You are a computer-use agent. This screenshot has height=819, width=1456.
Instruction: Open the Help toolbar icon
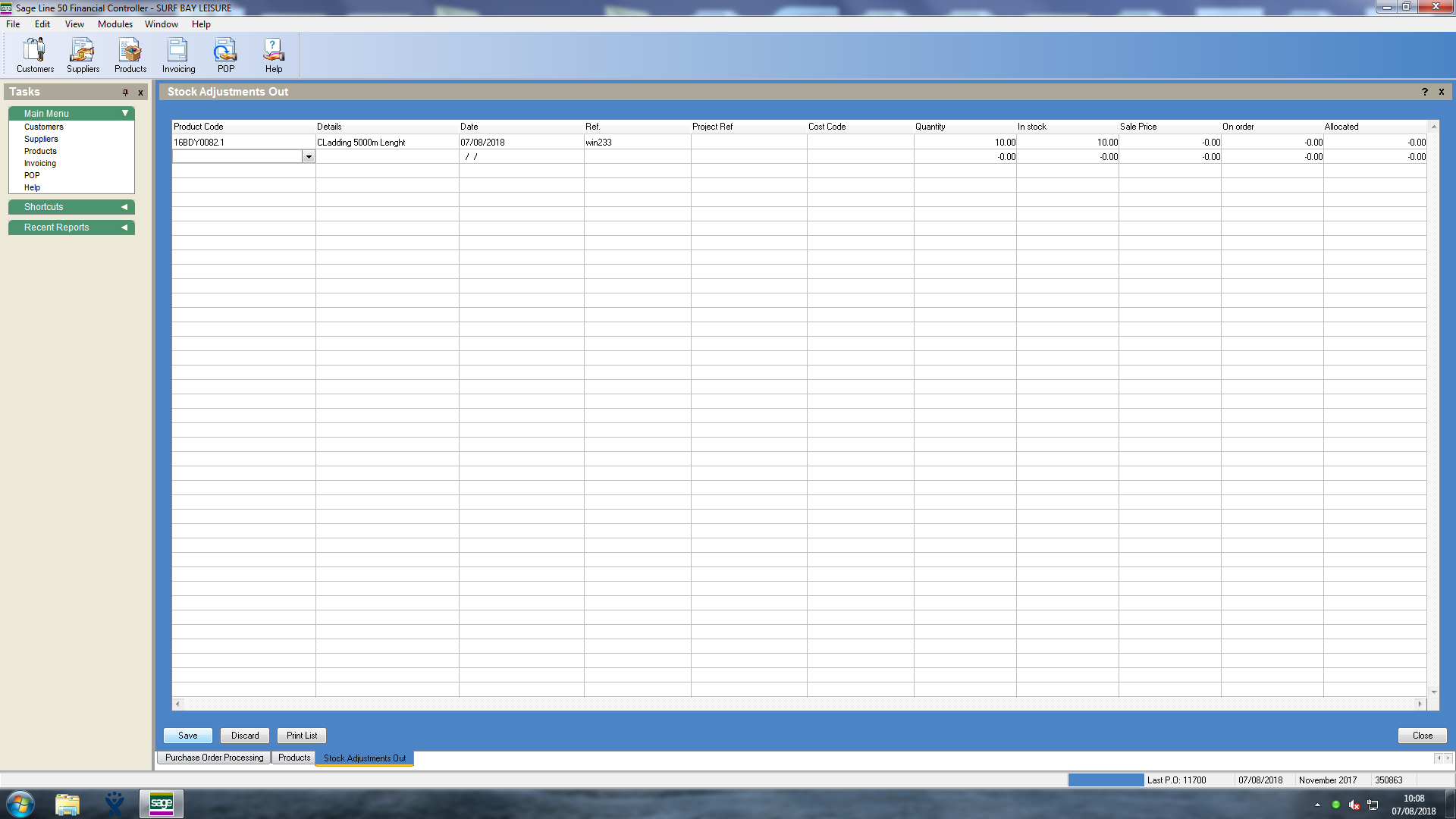274,55
